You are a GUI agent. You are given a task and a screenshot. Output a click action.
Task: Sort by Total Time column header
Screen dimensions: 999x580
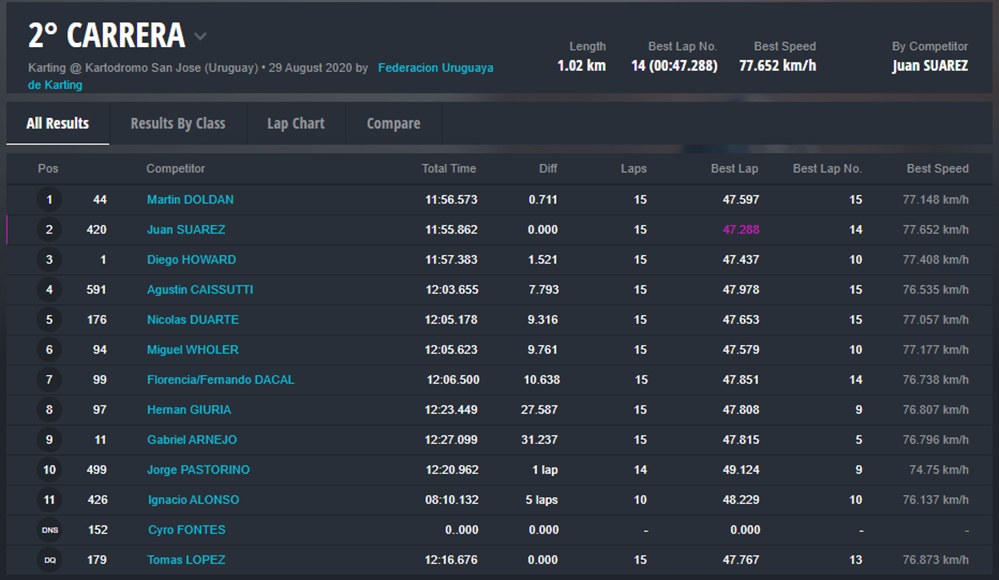(448, 169)
